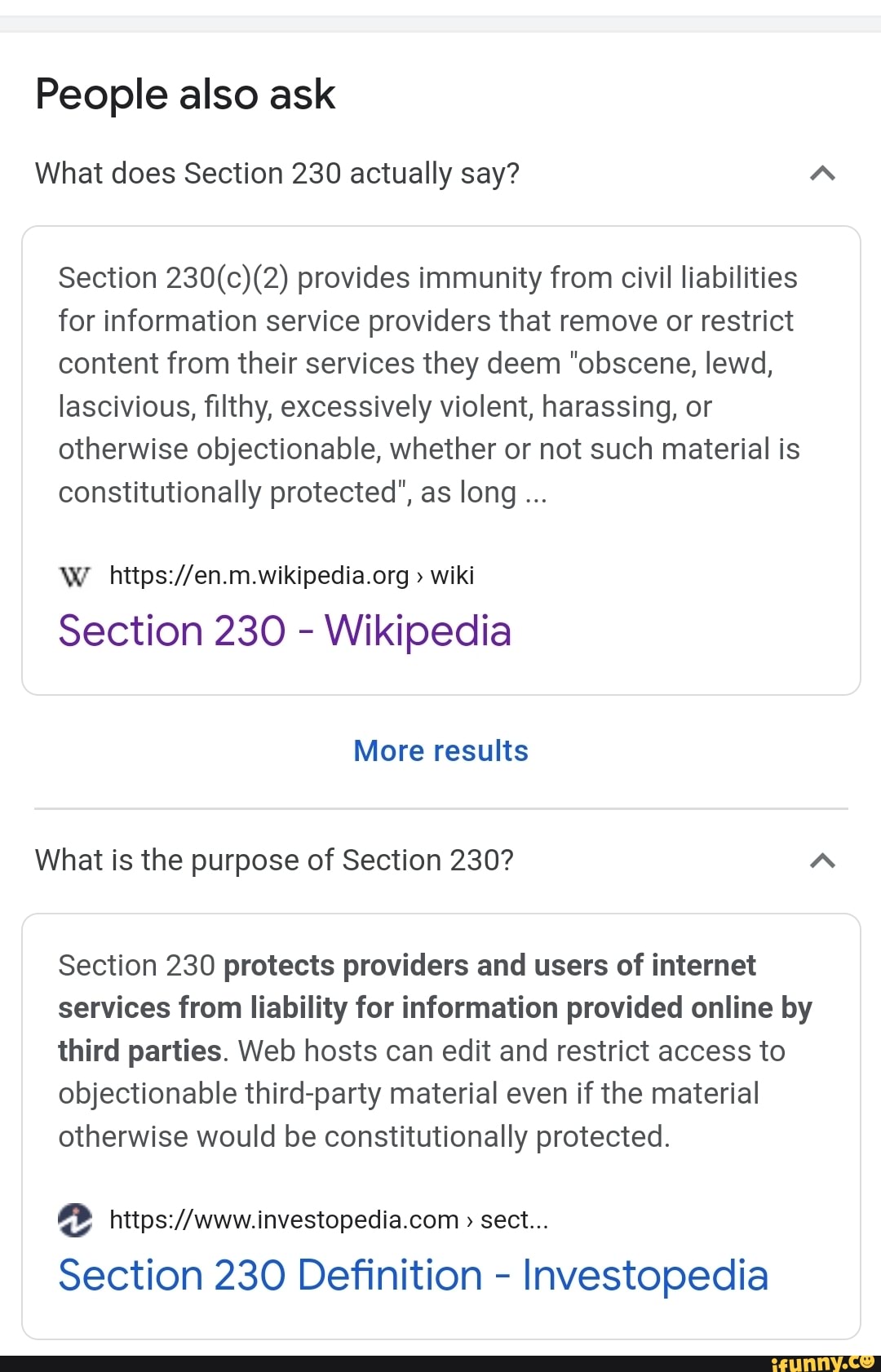Open the 'Section 230 - Wikipedia' link
881x1372 pixels.
(285, 631)
